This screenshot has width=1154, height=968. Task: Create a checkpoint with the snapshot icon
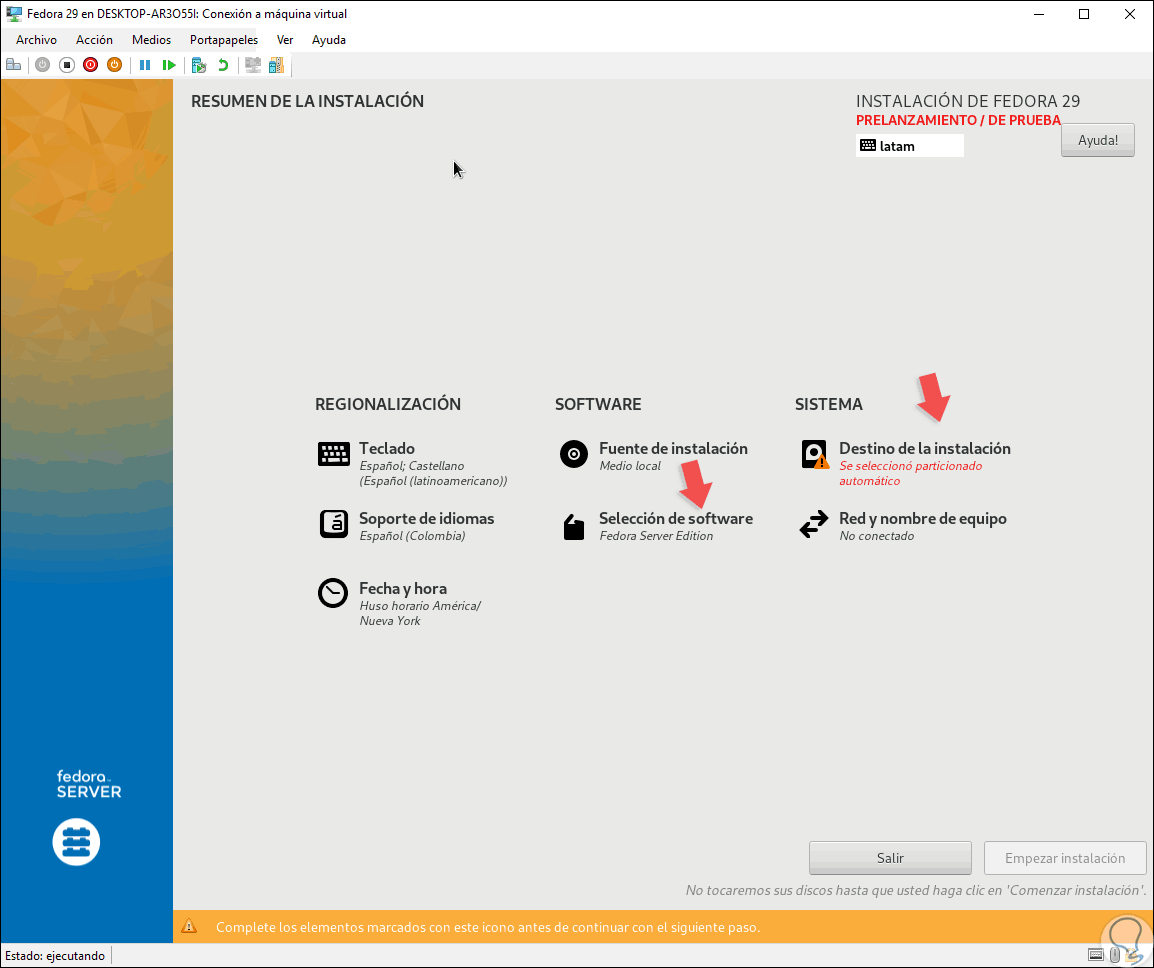199,65
